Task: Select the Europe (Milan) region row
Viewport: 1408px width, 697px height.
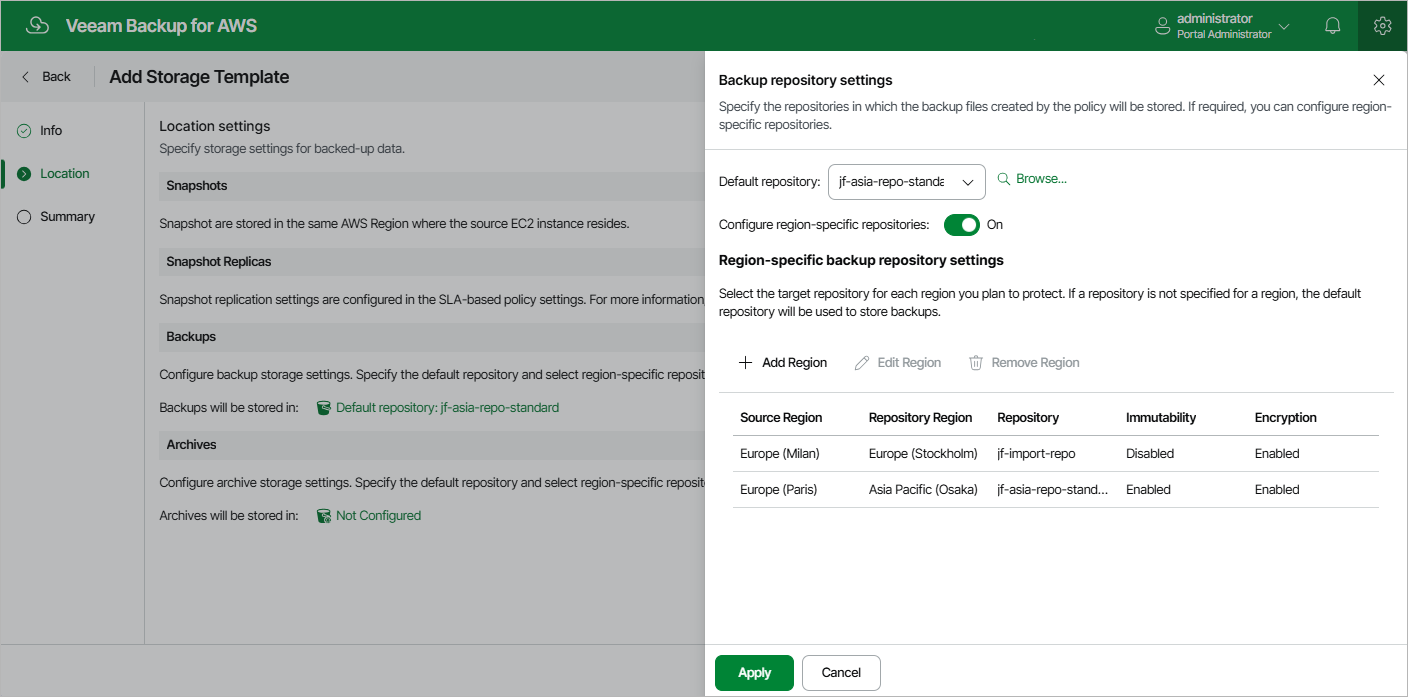Action: pos(780,454)
